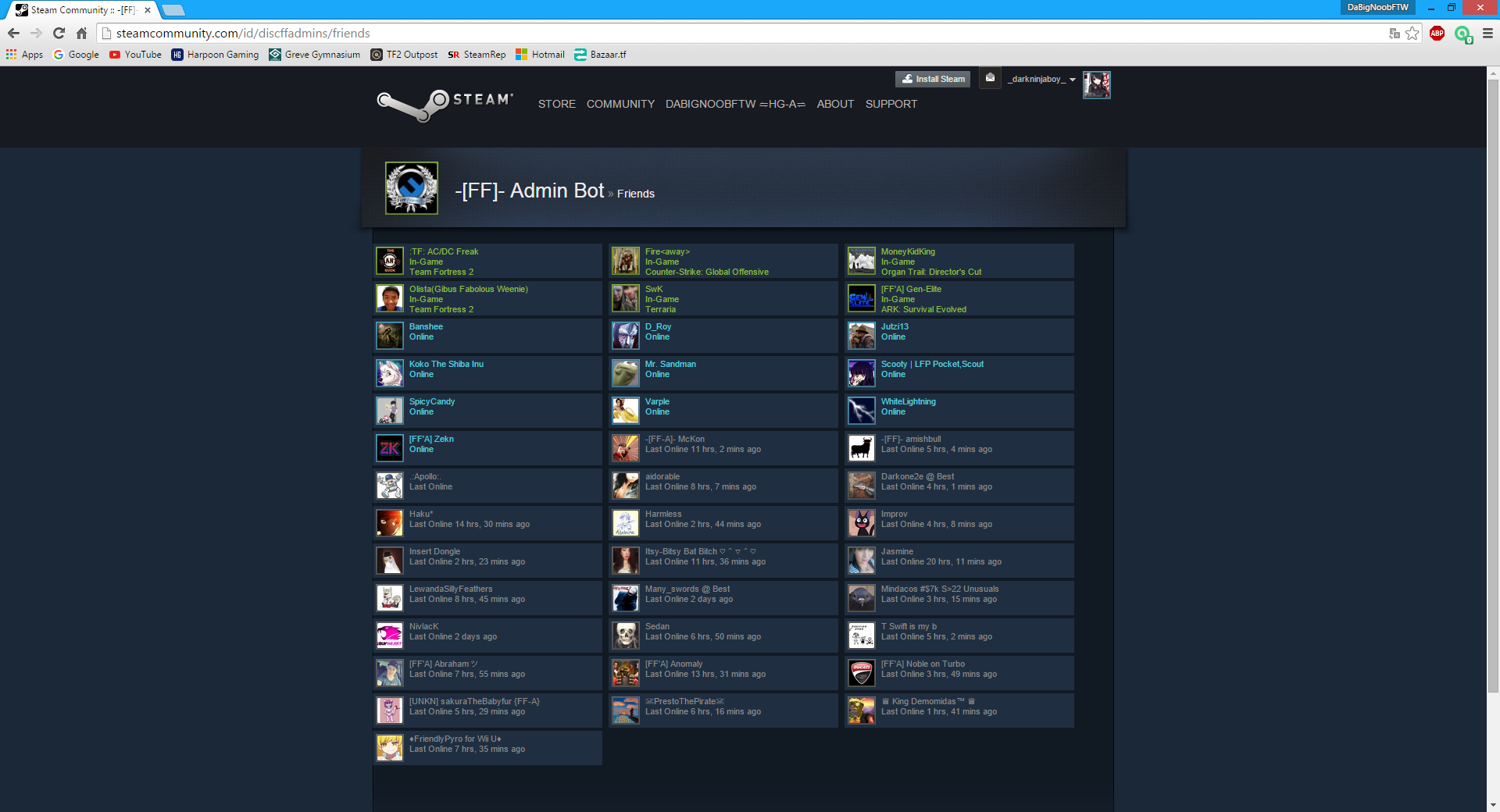Open D_Roy's avatar

click(x=626, y=336)
